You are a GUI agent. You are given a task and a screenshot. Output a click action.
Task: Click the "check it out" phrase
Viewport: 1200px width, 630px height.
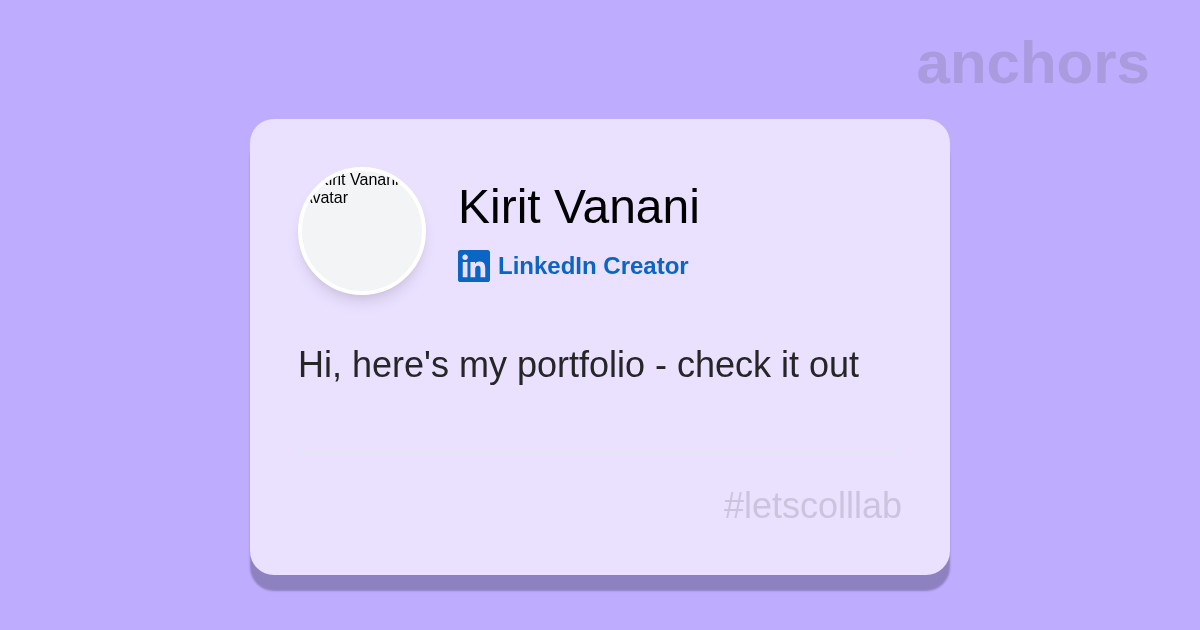point(767,365)
